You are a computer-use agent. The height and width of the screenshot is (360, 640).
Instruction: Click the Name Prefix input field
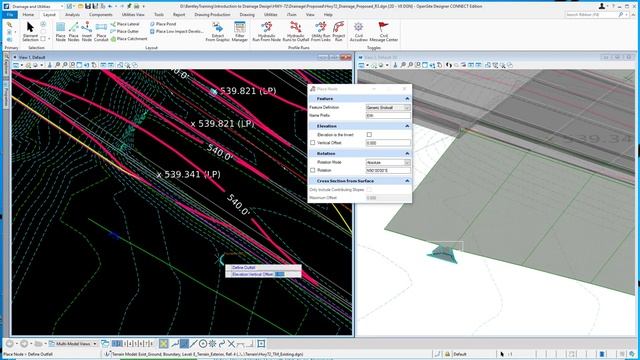click(388, 116)
